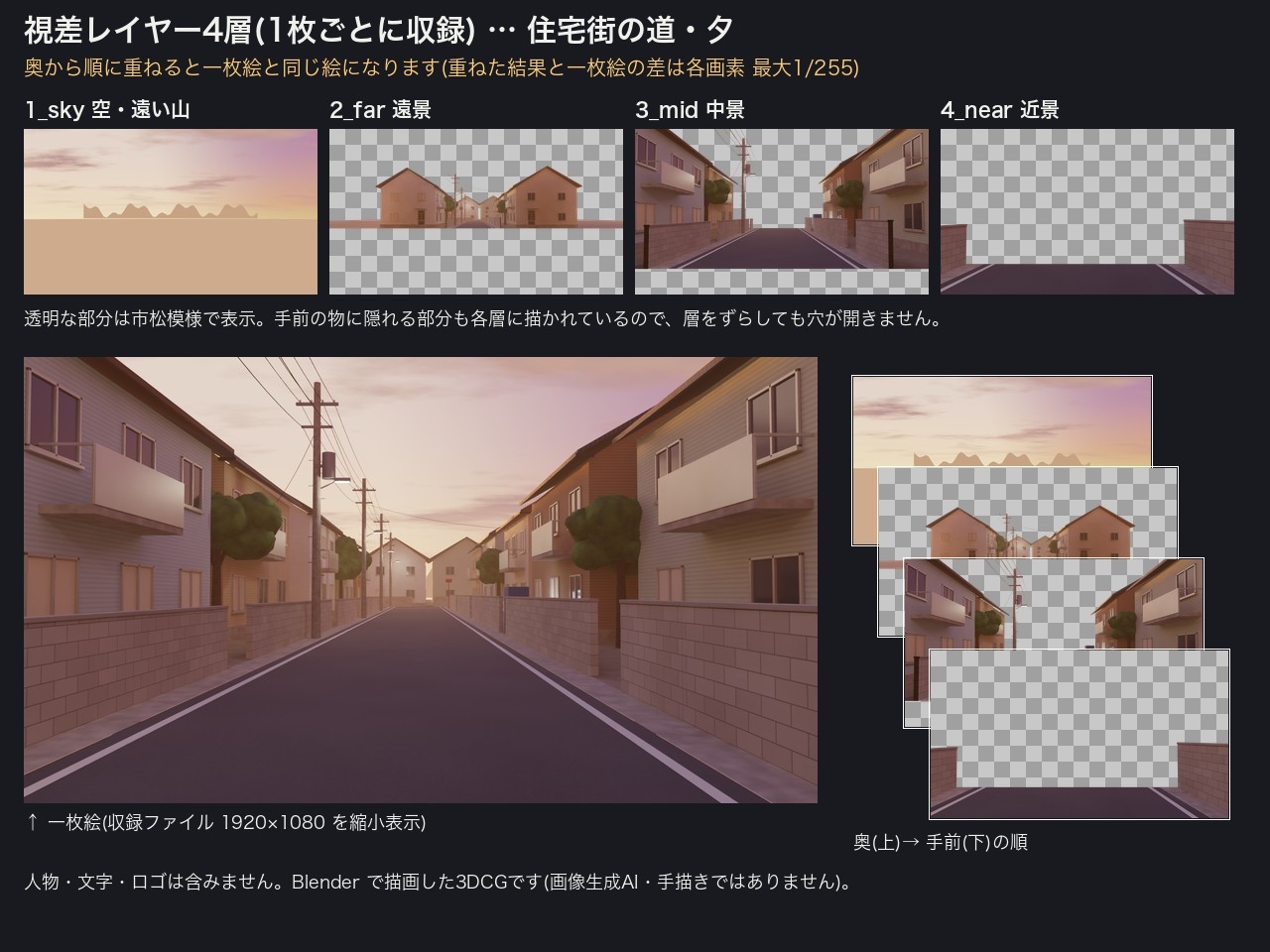Click the 4_near foreground wall thumbnail
The image size is (1270, 952).
[x=1087, y=211]
